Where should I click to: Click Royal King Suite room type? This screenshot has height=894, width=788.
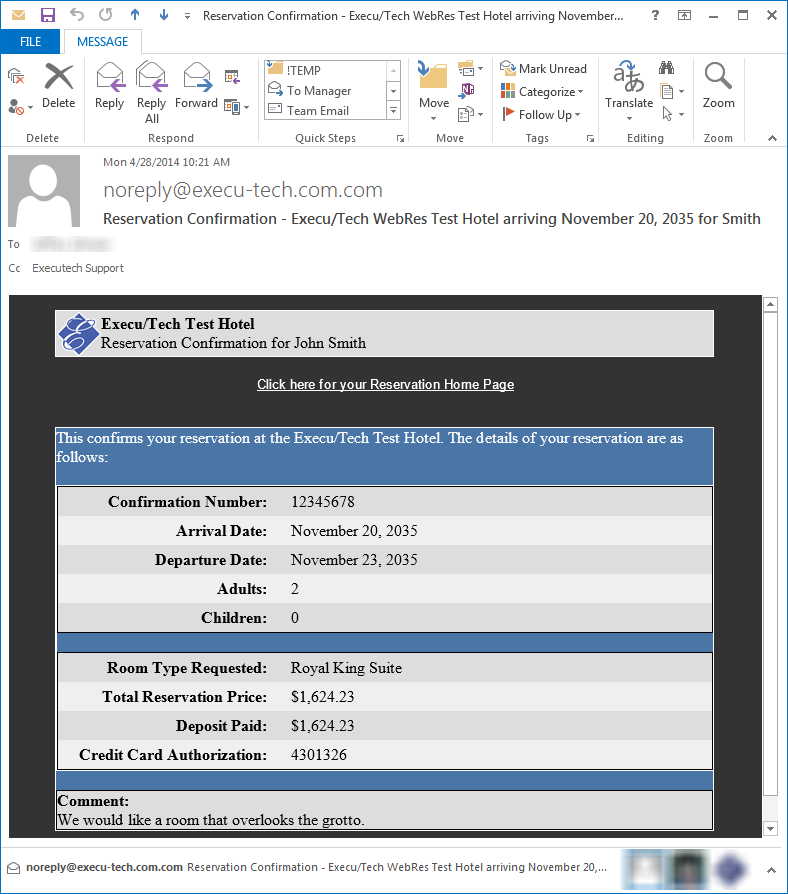(346, 668)
